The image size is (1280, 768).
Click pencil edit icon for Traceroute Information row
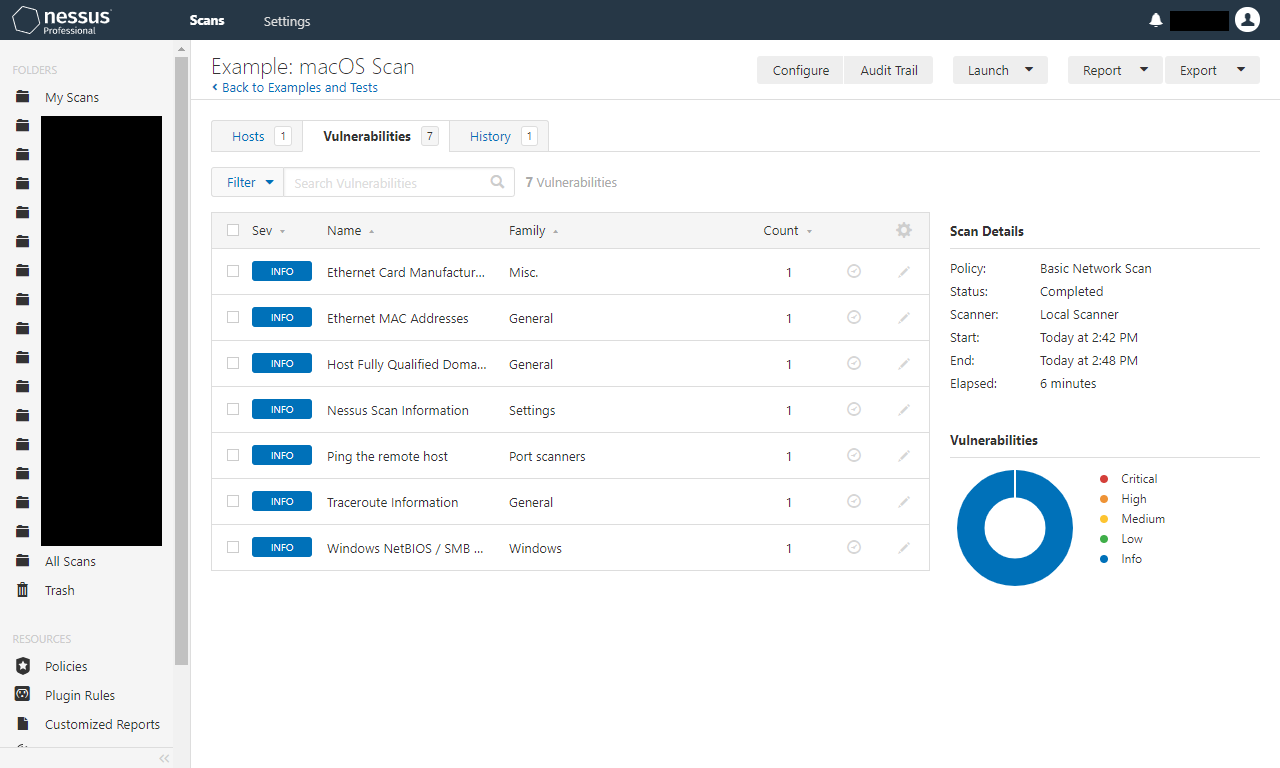pyautogui.click(x=904, y=502)
